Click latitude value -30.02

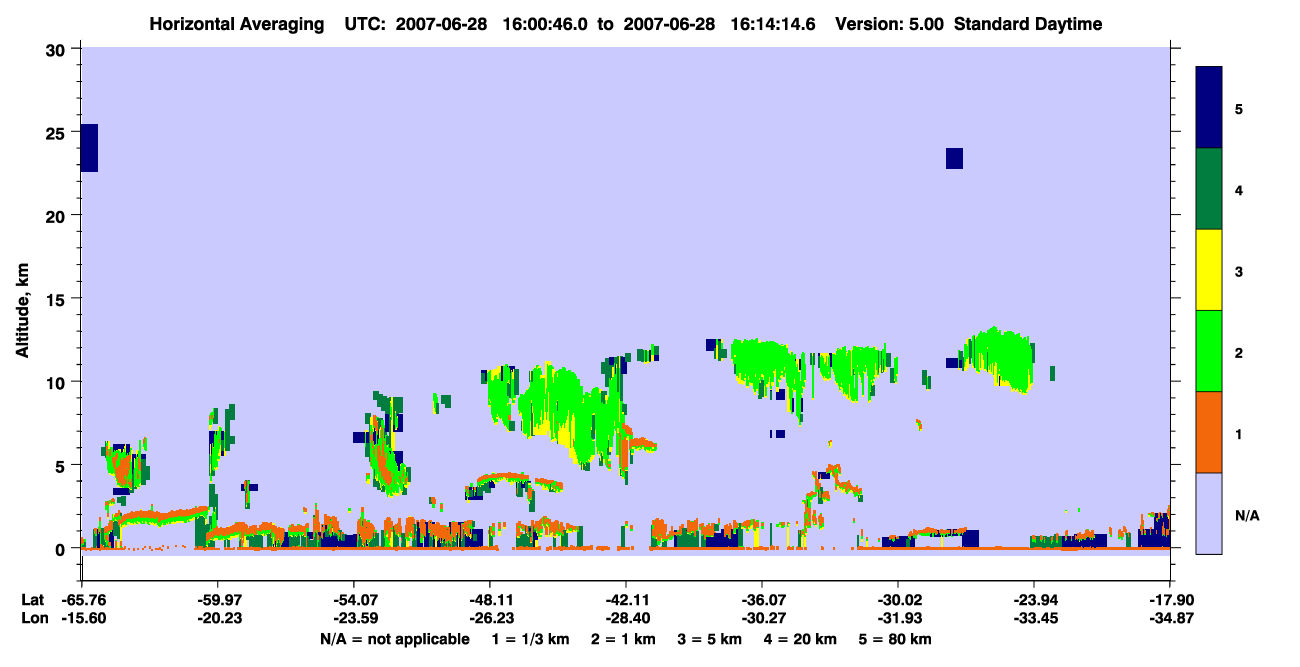coord(898,600)
